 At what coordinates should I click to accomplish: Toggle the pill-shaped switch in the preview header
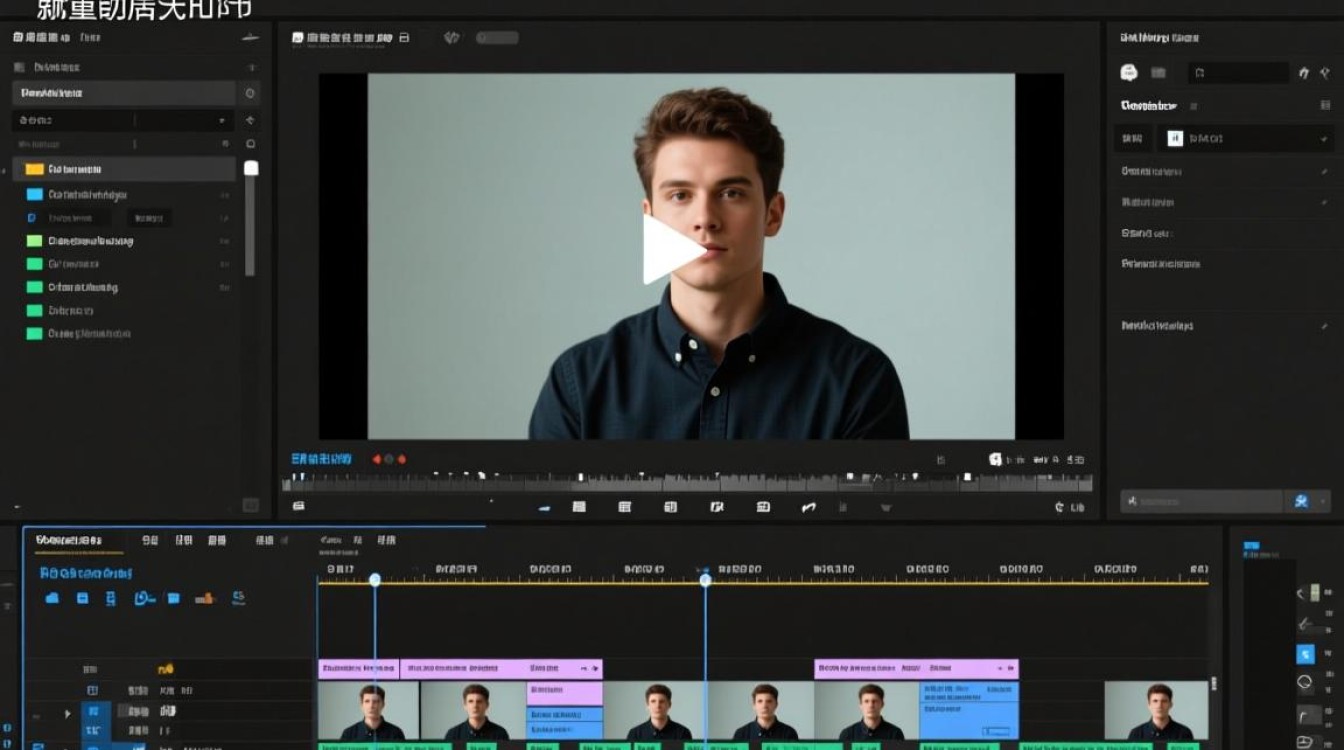click(x=497, y=38)
